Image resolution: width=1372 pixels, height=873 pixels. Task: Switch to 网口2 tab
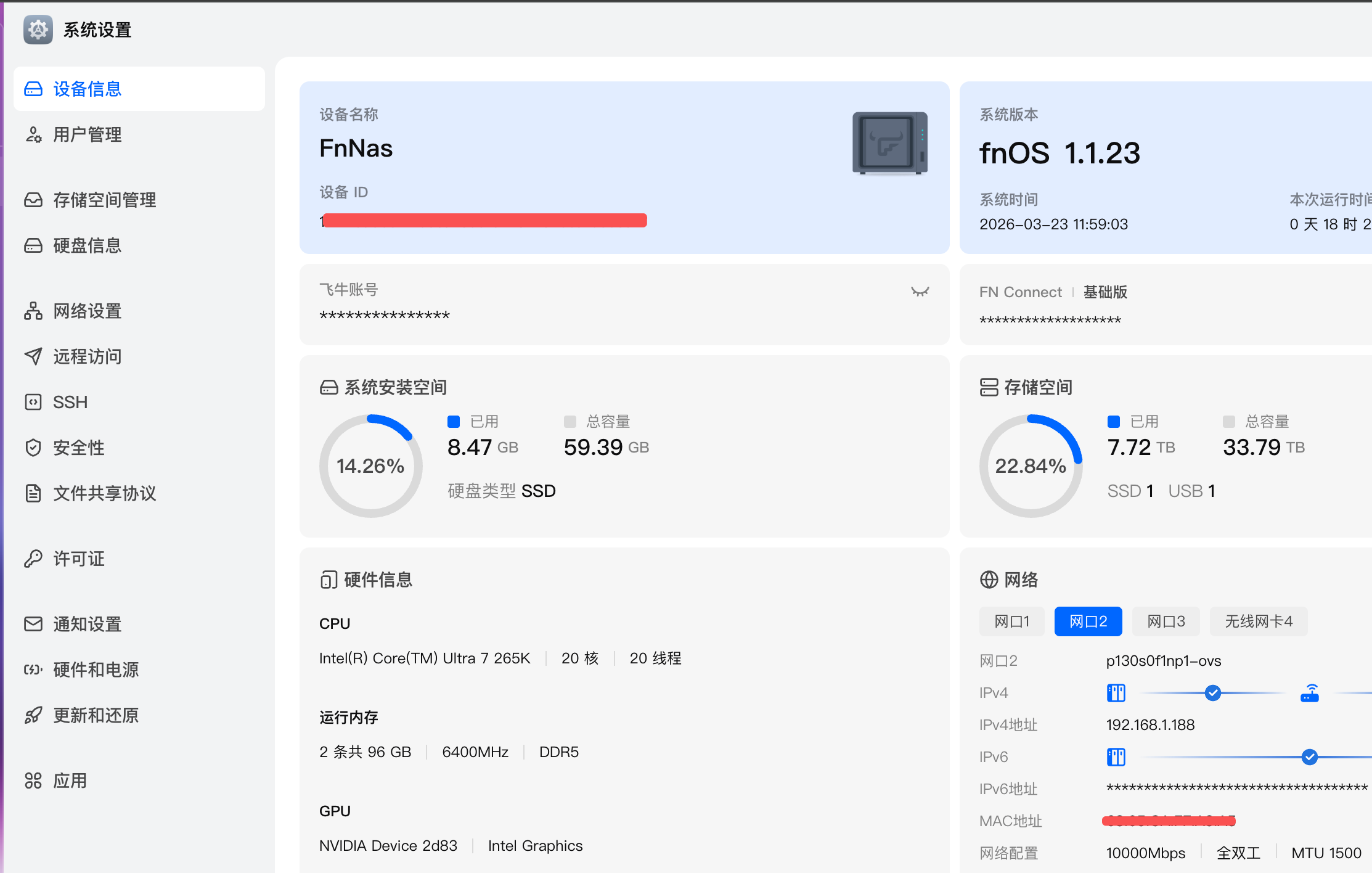[1088, 621]
